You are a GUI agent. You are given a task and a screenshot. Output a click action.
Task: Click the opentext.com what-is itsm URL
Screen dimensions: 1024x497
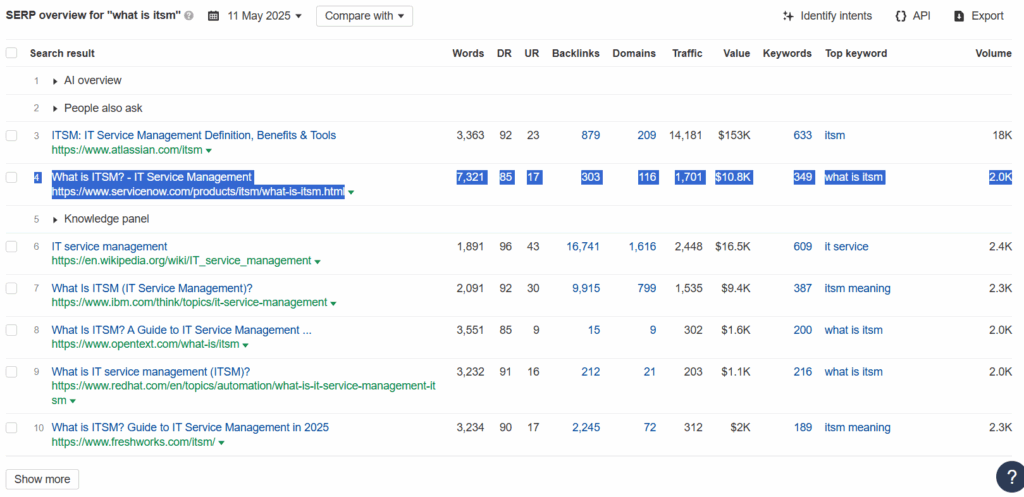pos(146,344)
